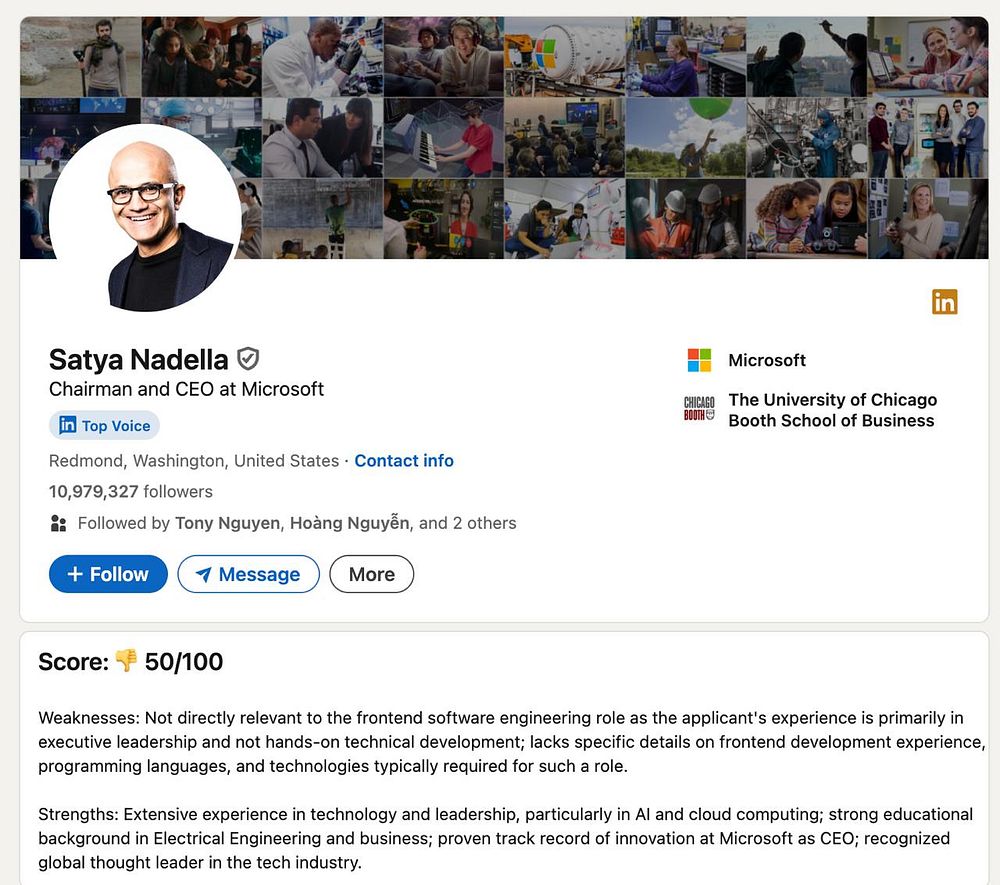The width and height of the screenshot is (1000, 885).
Task: Click the 'and 2 others' followers text
Action: point(467,523)
